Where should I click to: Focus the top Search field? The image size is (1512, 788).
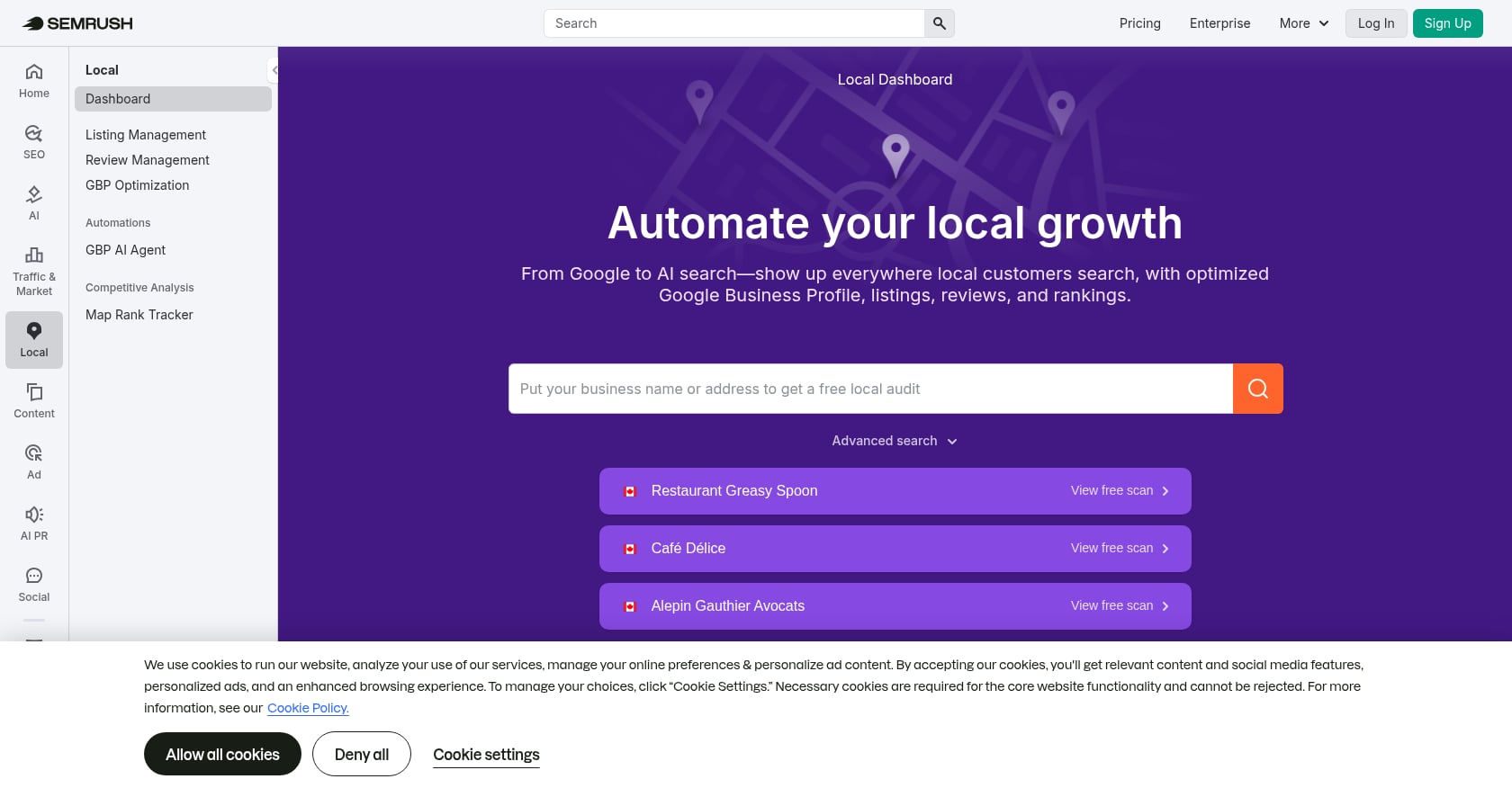(x=734, y=23)
